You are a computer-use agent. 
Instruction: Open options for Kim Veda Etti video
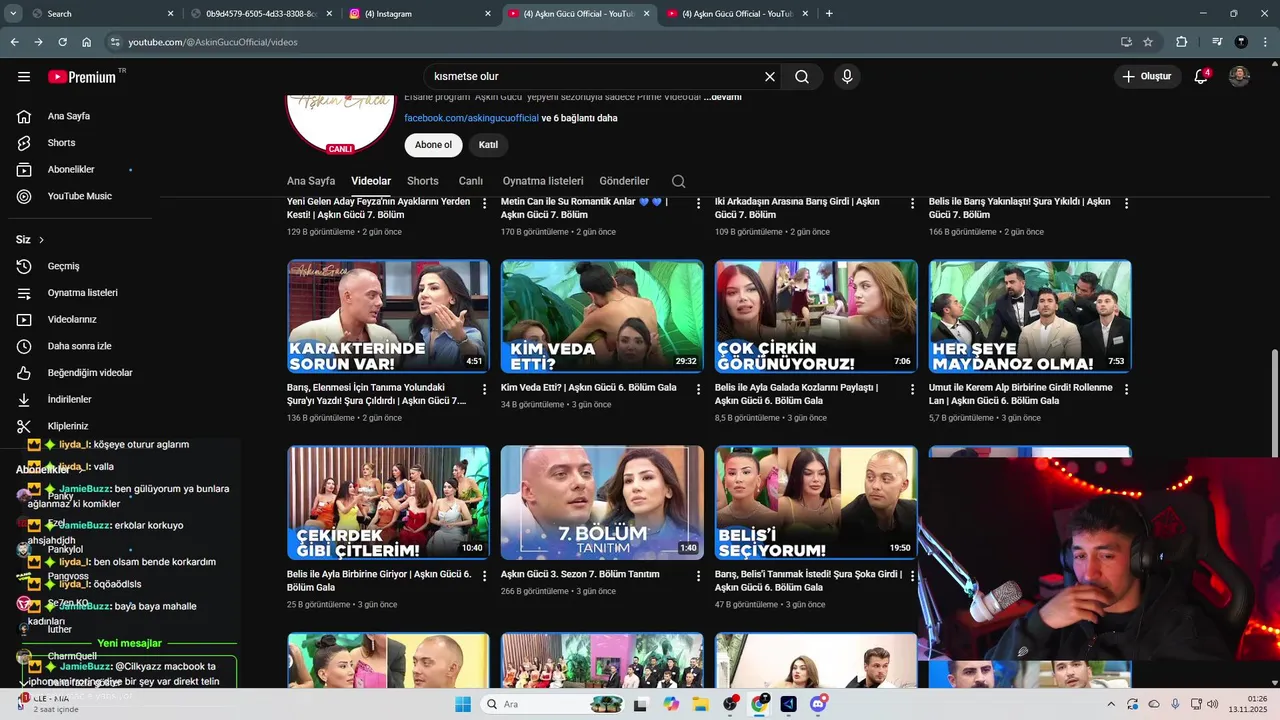[x=698, y=389]
